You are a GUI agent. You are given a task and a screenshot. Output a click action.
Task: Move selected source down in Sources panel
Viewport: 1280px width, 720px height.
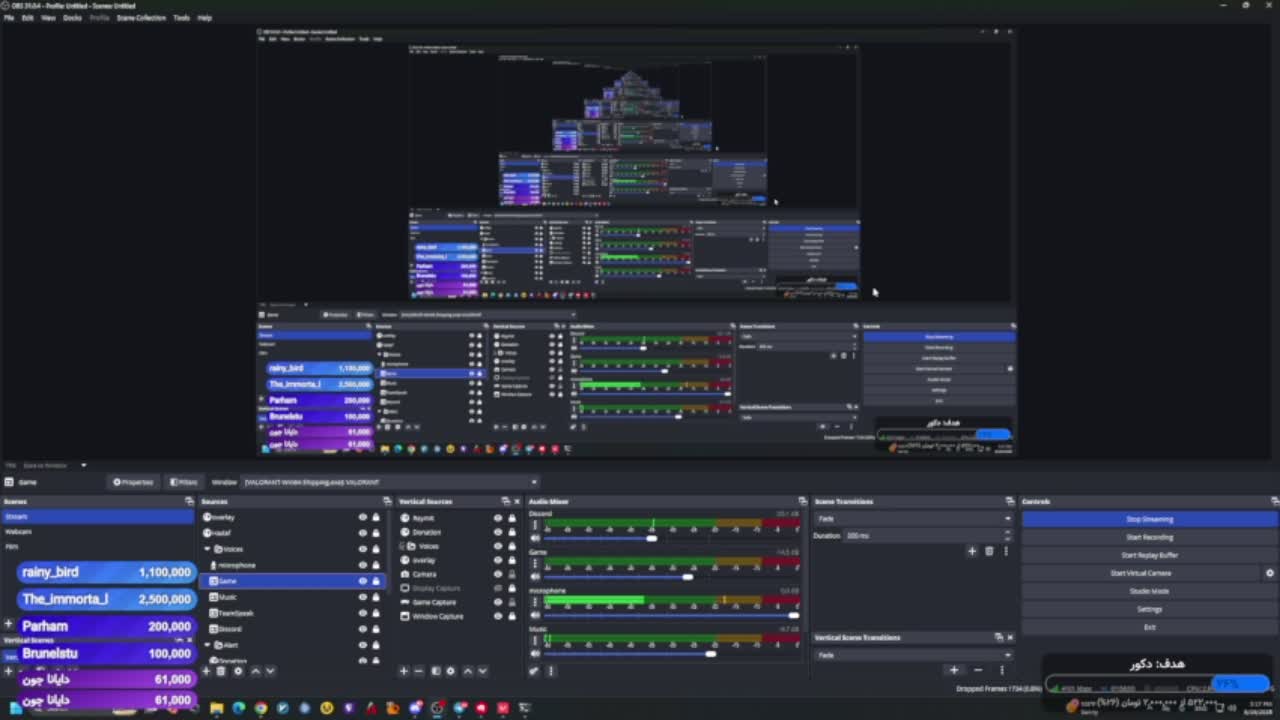(271, 671)
